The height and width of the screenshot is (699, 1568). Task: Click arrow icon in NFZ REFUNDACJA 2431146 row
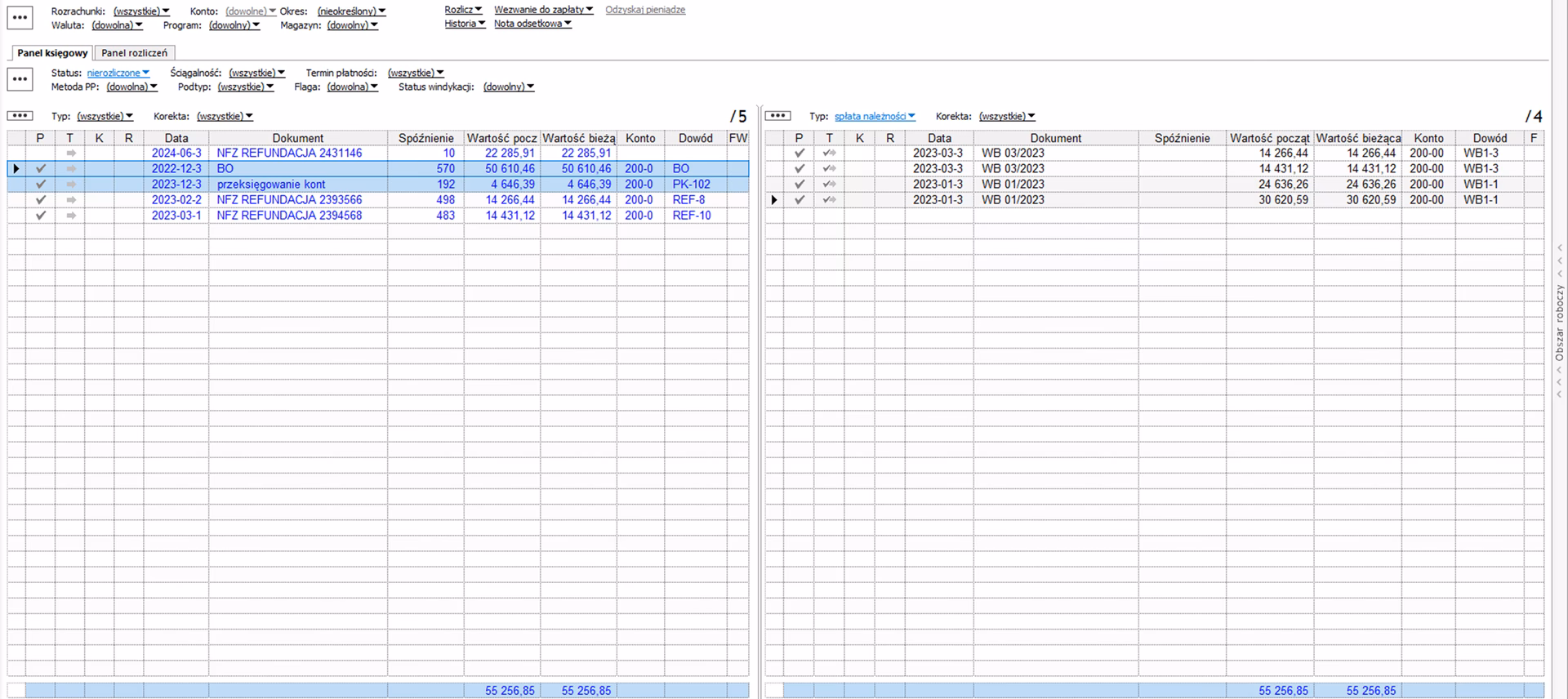71,154
